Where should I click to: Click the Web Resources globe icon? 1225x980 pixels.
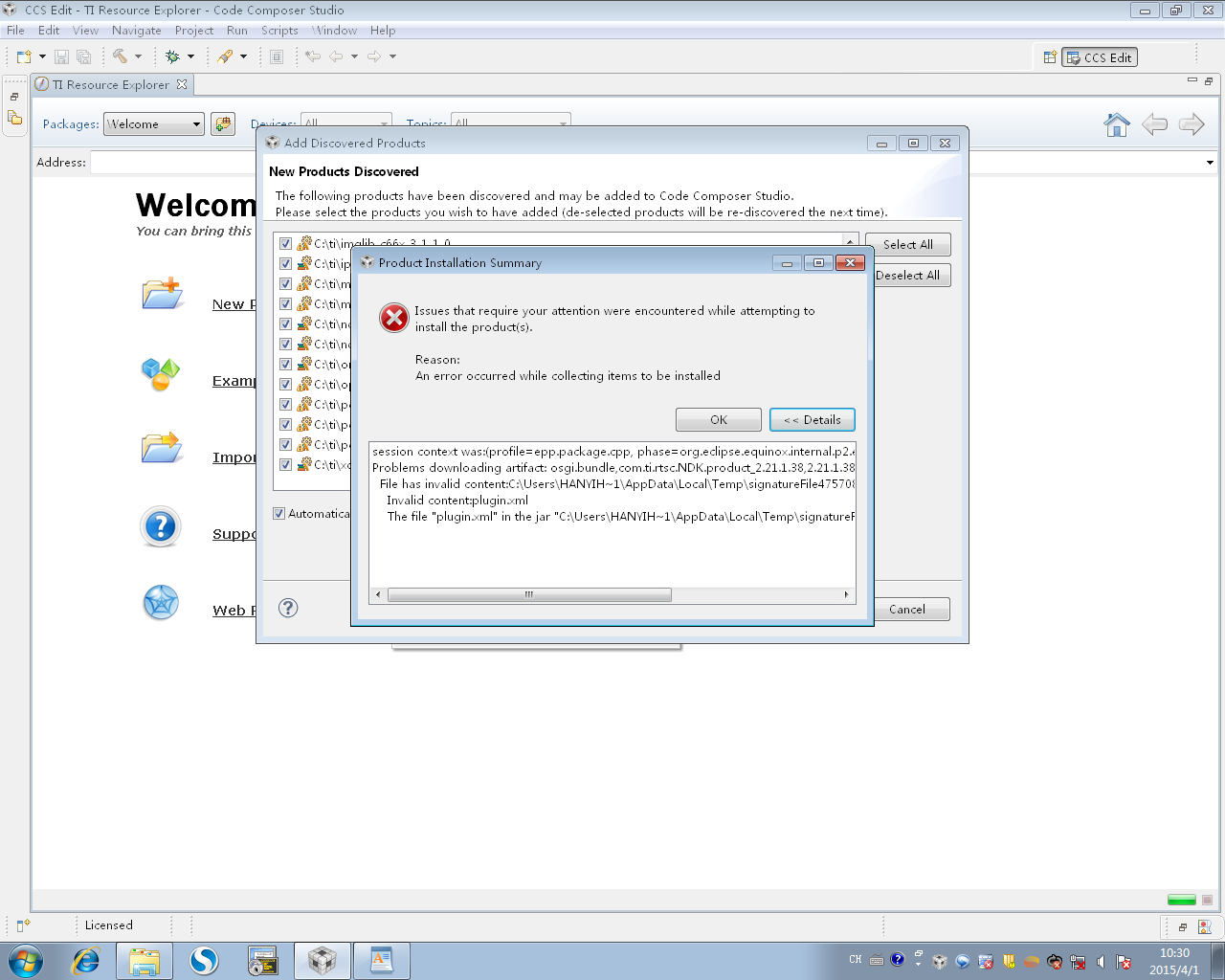(161, 603)
